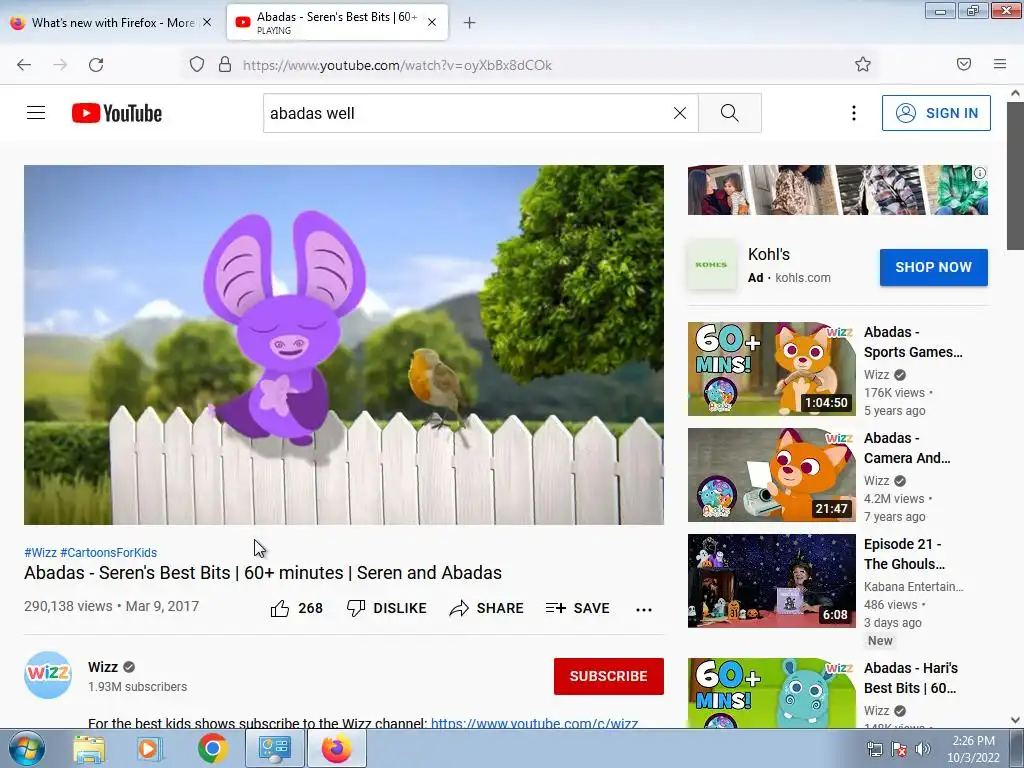Click Abadas - Hari's Best Bits title
1024x768 pixels.
(x=911, y=678)
